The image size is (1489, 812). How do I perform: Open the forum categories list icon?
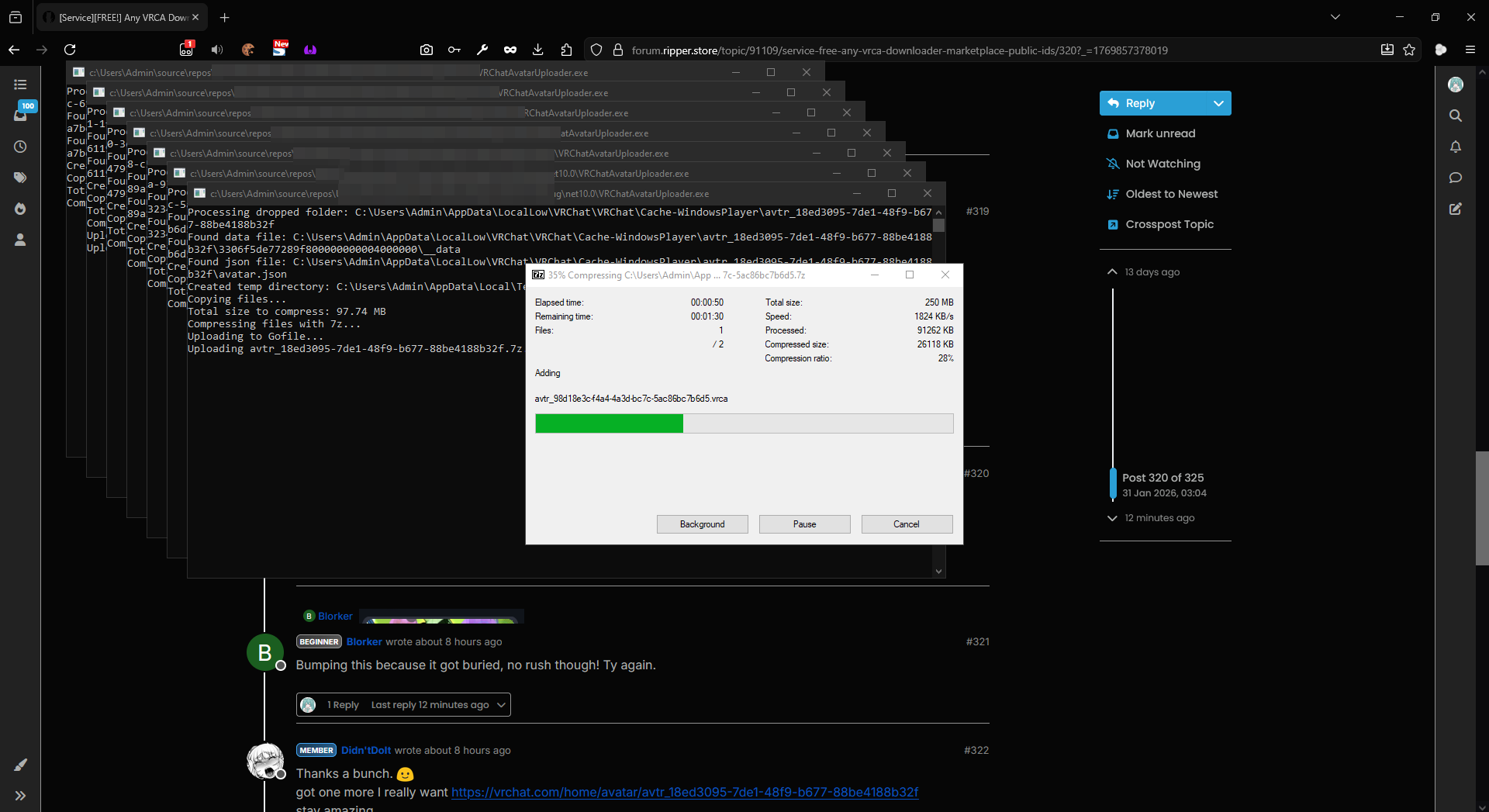pos(20,85)
